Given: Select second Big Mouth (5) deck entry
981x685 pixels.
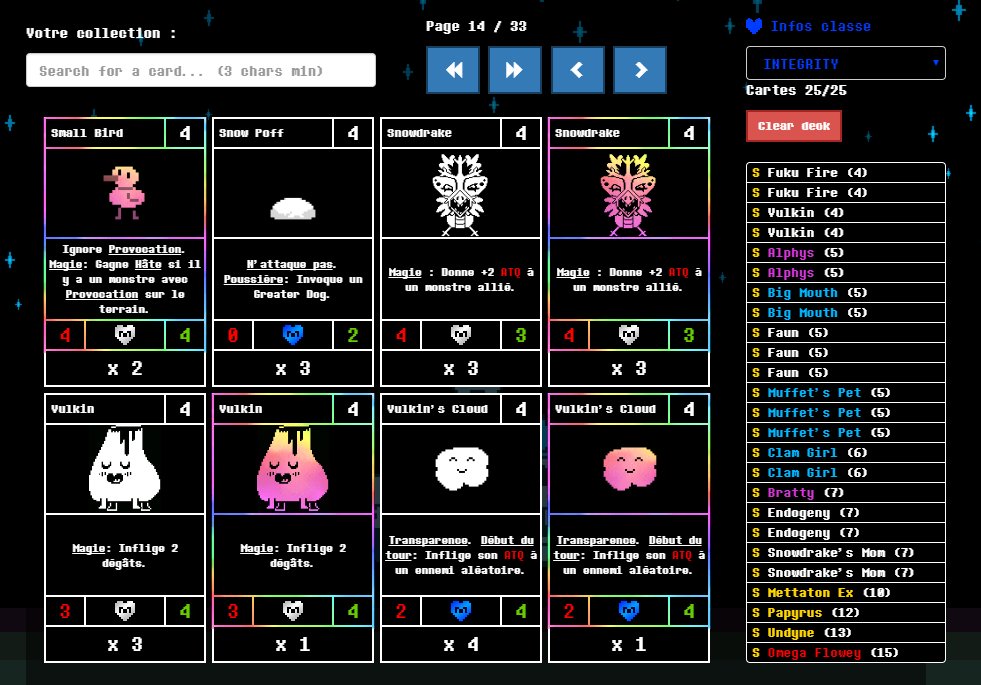Looking at the screenshot, I should pos(845,313).
